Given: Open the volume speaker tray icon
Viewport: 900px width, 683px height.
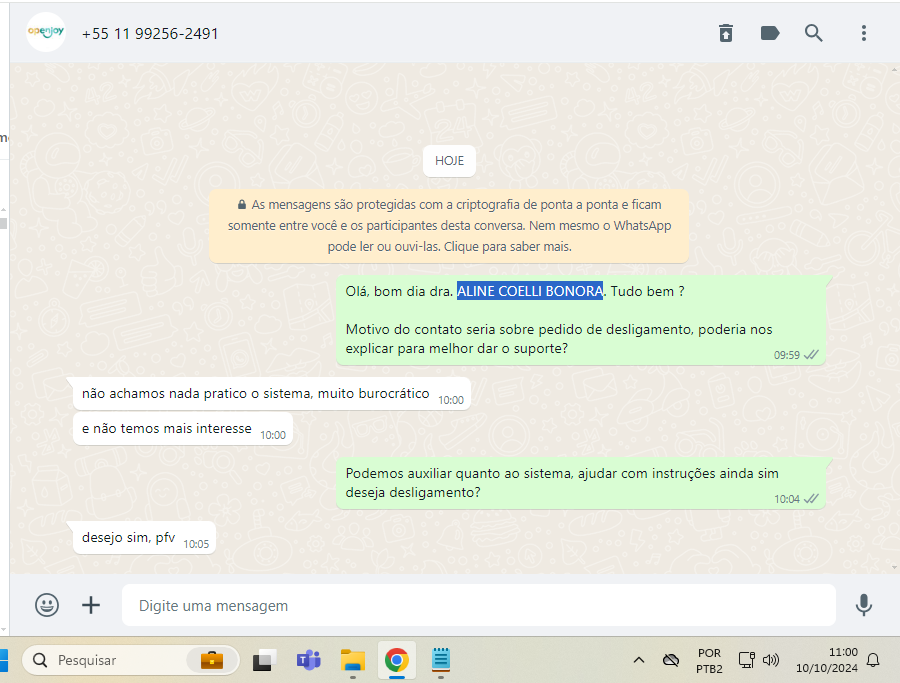Looking at the screenshot, I should (771, 660).
